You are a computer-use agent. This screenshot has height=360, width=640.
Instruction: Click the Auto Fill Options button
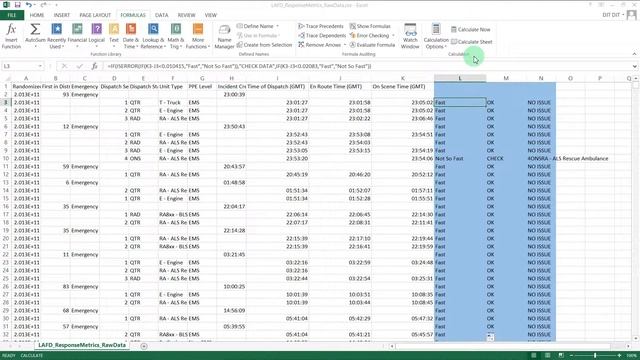pos(490,338)
